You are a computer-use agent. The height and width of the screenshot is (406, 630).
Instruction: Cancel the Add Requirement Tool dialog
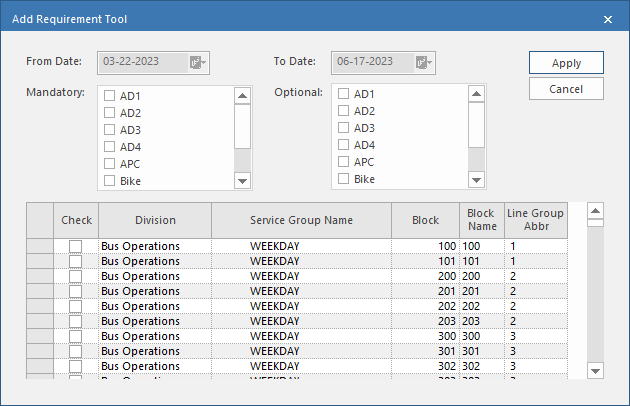click(x=566, y=89)
